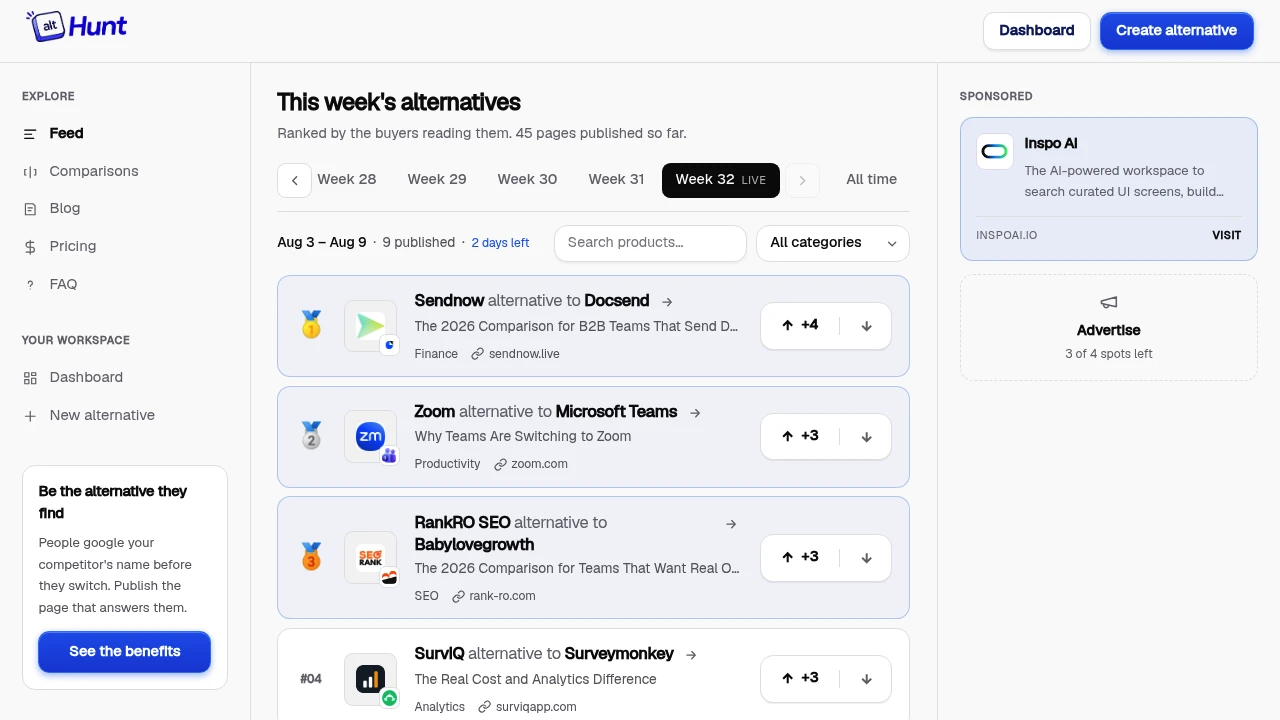Click the SurvIQ product logo
The height and width of the screenshot is (720, 1280).
[x=371, y=679]
